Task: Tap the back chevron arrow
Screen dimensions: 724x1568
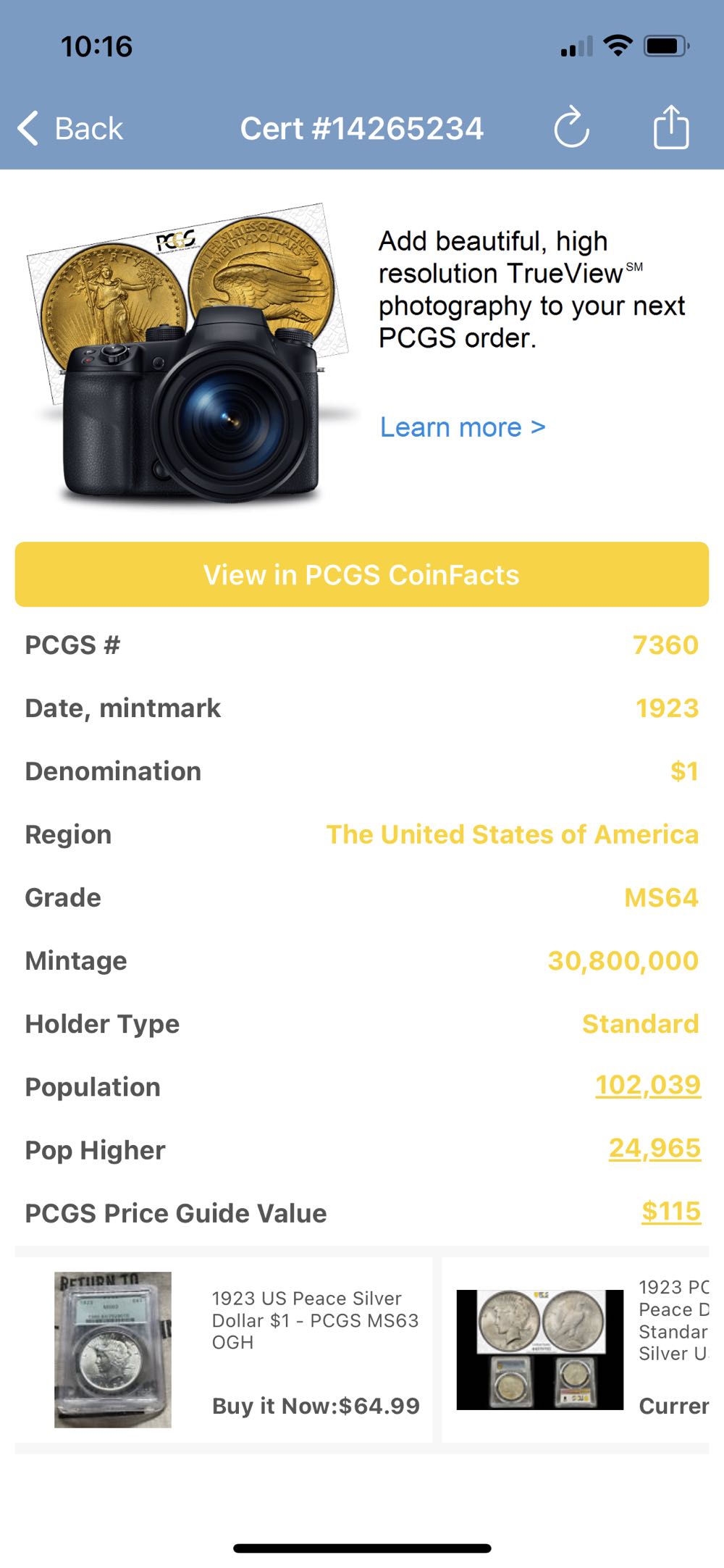Action: tap(28, 129)
